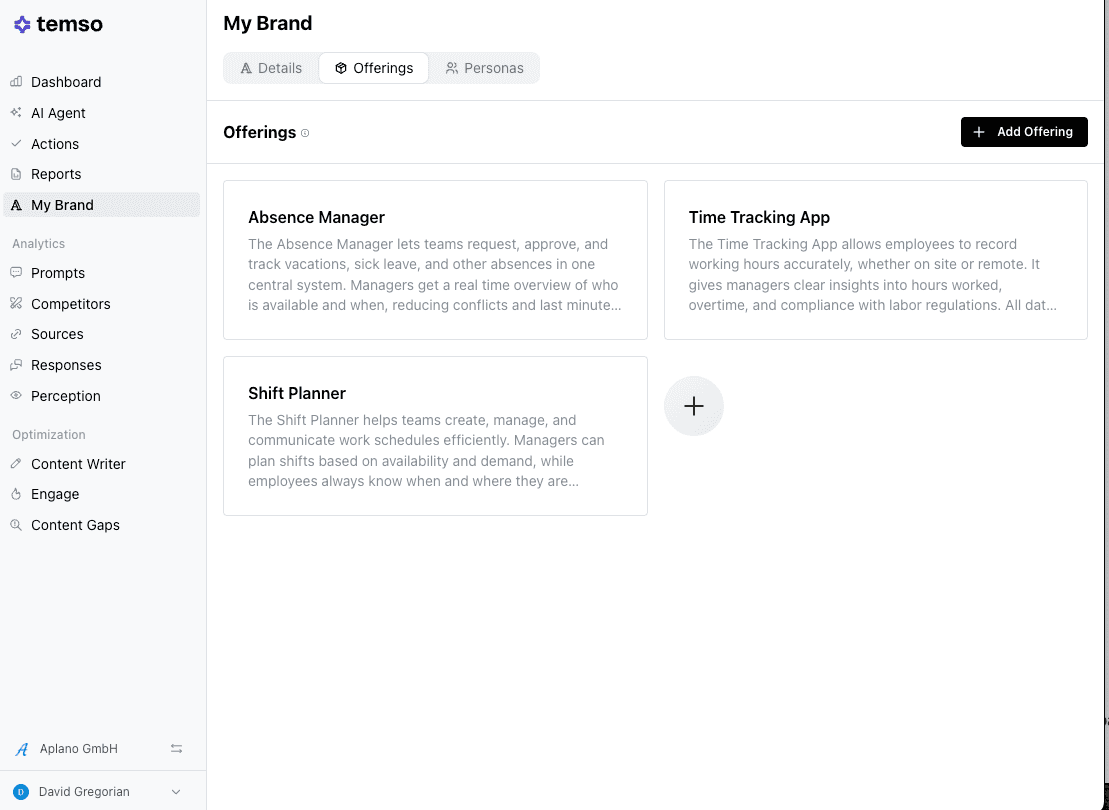The height and width of the screenshot is (810, 1109).
Task: Switch workspace using the Aplano GmbH swap arrows
Action: click(176, 749)
